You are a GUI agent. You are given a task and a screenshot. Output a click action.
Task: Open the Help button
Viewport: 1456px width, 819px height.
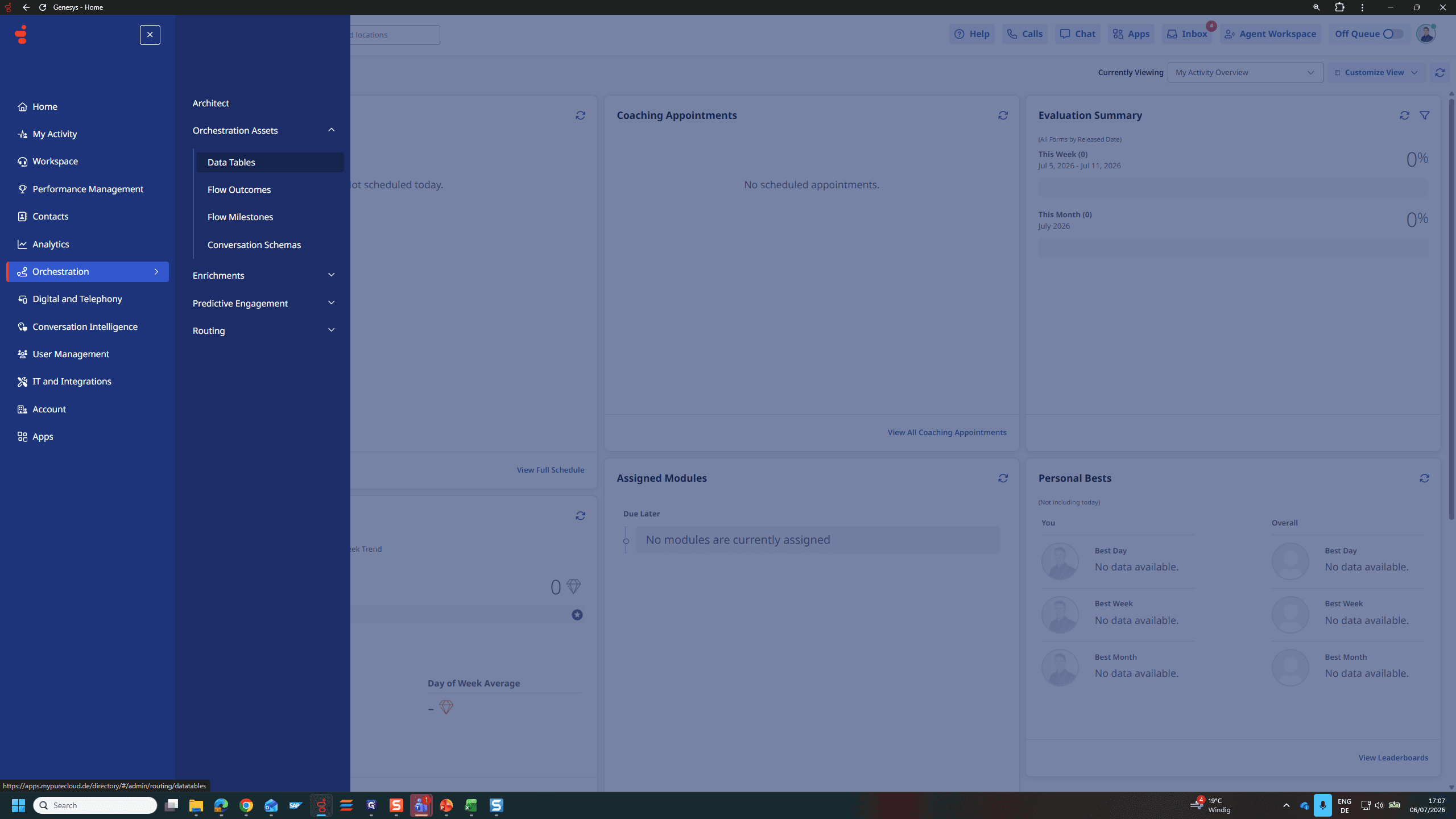pyautogui.click(x=971, y=34)
